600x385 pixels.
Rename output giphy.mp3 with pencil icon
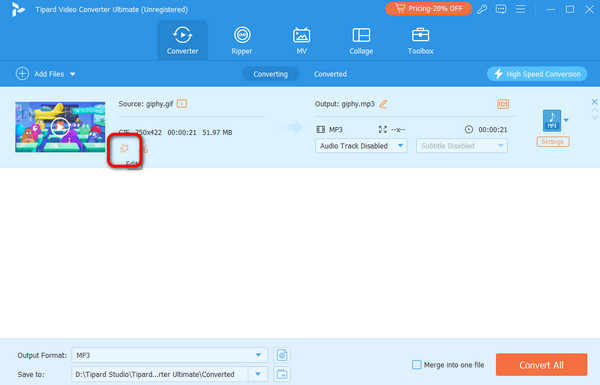point(383,104)
